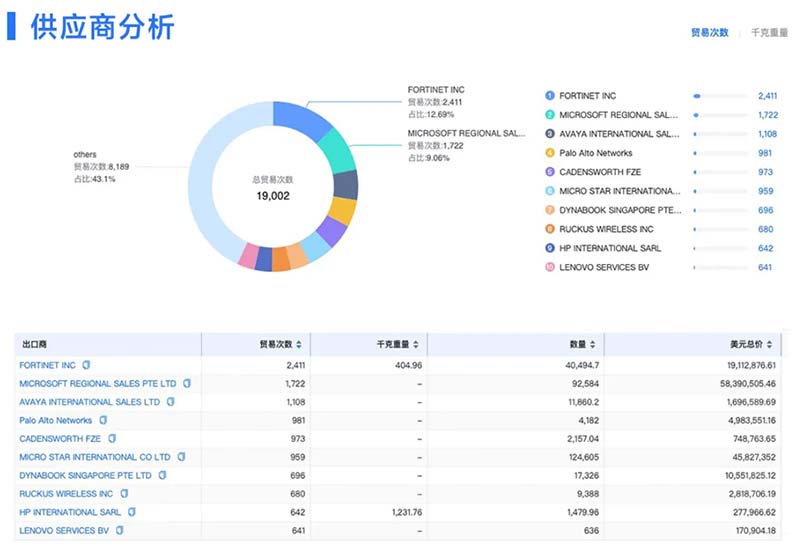Click legend badge 10 for LENOVO SERVICES BV
The height and width of the screenshot is (548, 803).
550,267
